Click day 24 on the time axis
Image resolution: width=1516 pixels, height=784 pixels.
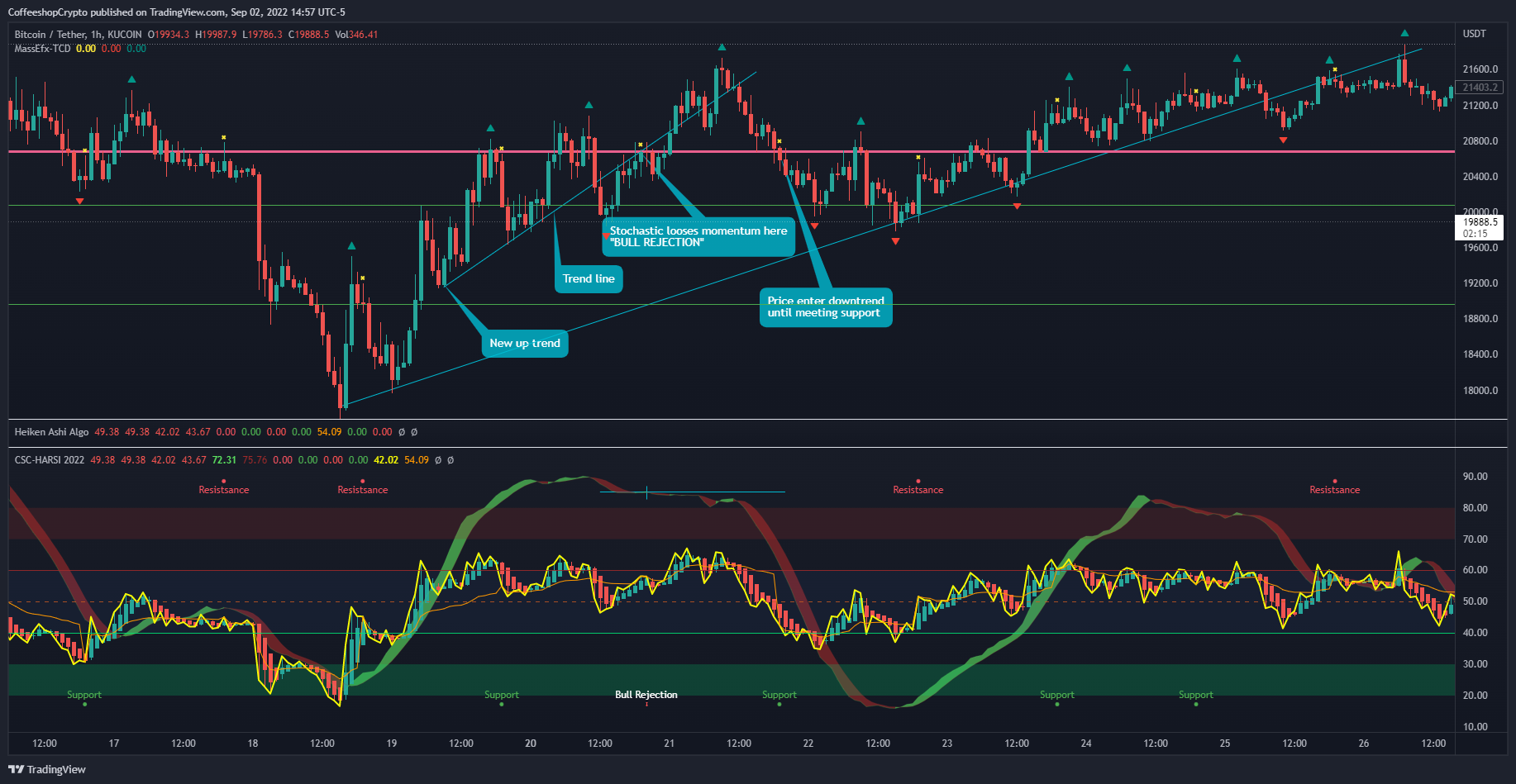(1086, 744)
